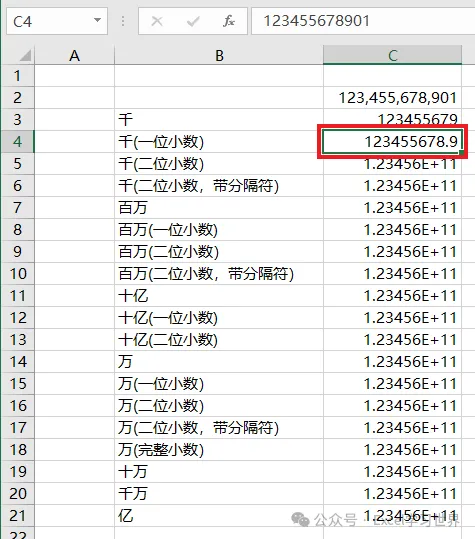Click the cell 百万 in row 7

tap(219, 208)
